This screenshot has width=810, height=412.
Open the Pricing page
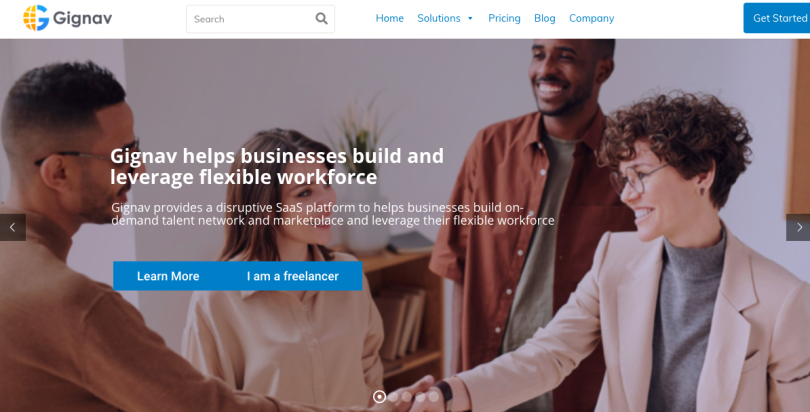504,18
